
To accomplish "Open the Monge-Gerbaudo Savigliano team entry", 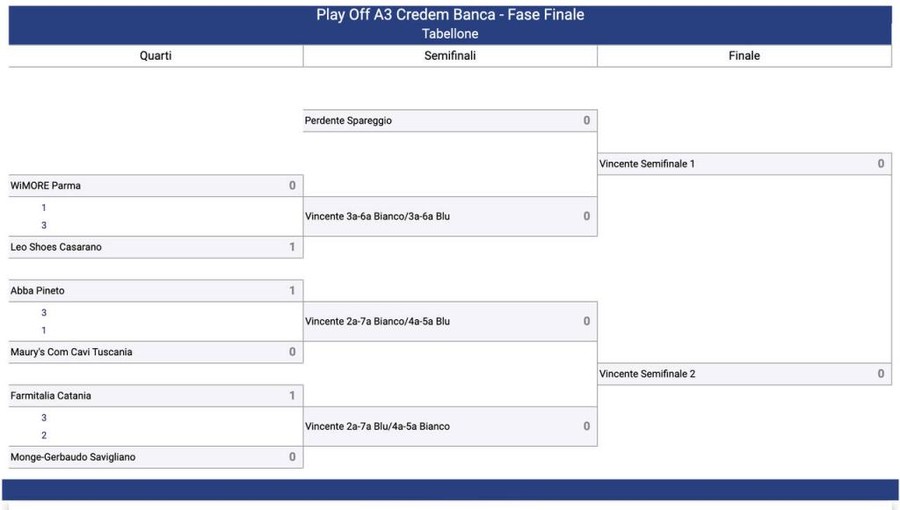I will pos(156,457).
